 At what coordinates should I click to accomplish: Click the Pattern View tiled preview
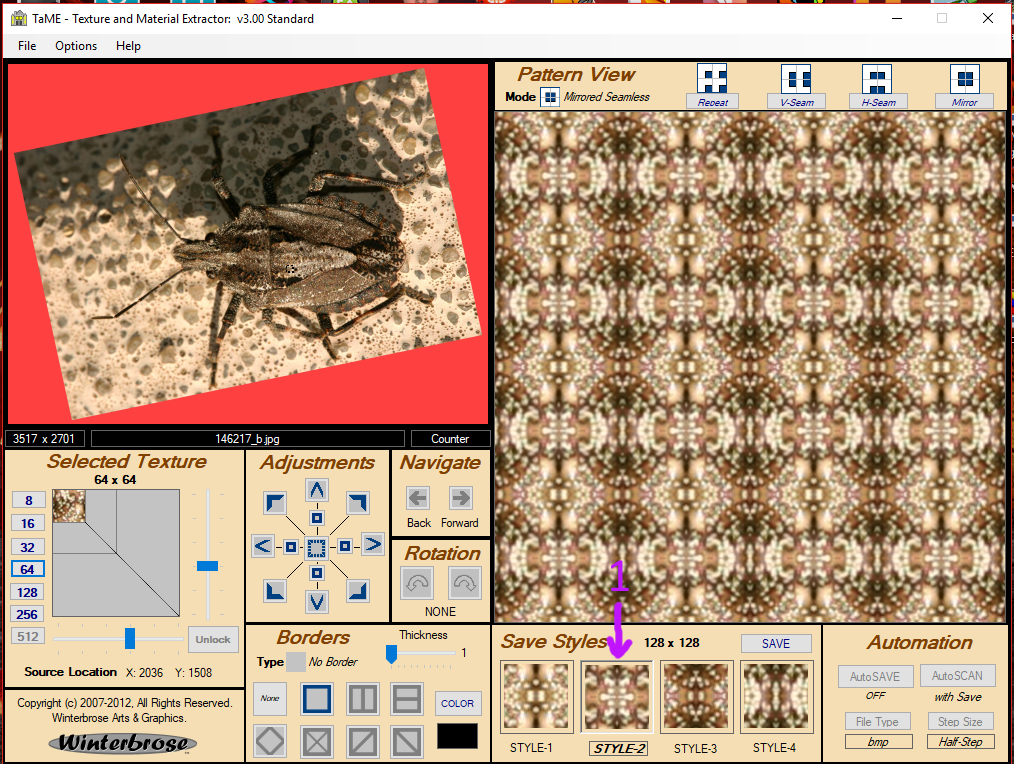751,367
